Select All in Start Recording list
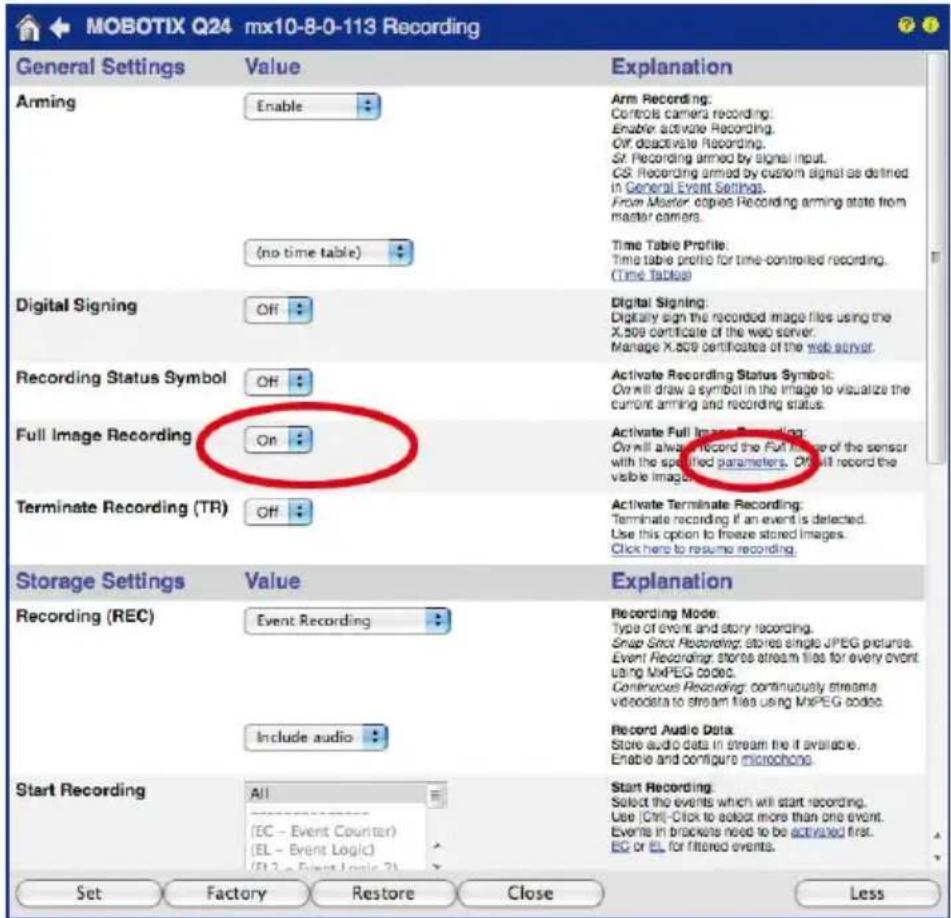The height and width of the screenshot is (918, 951). point(336,793)
